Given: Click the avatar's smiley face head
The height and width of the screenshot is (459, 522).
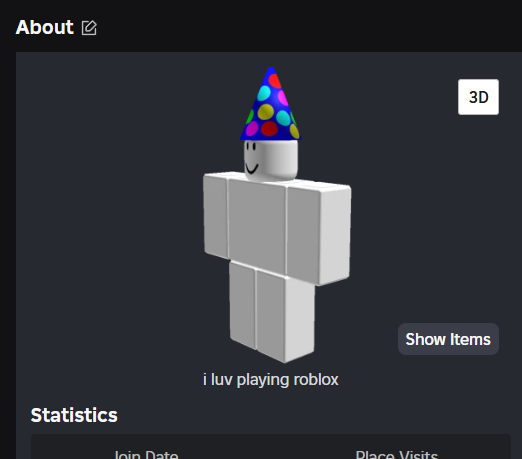Looking at the screenshot, I should [x=270, y=161].
